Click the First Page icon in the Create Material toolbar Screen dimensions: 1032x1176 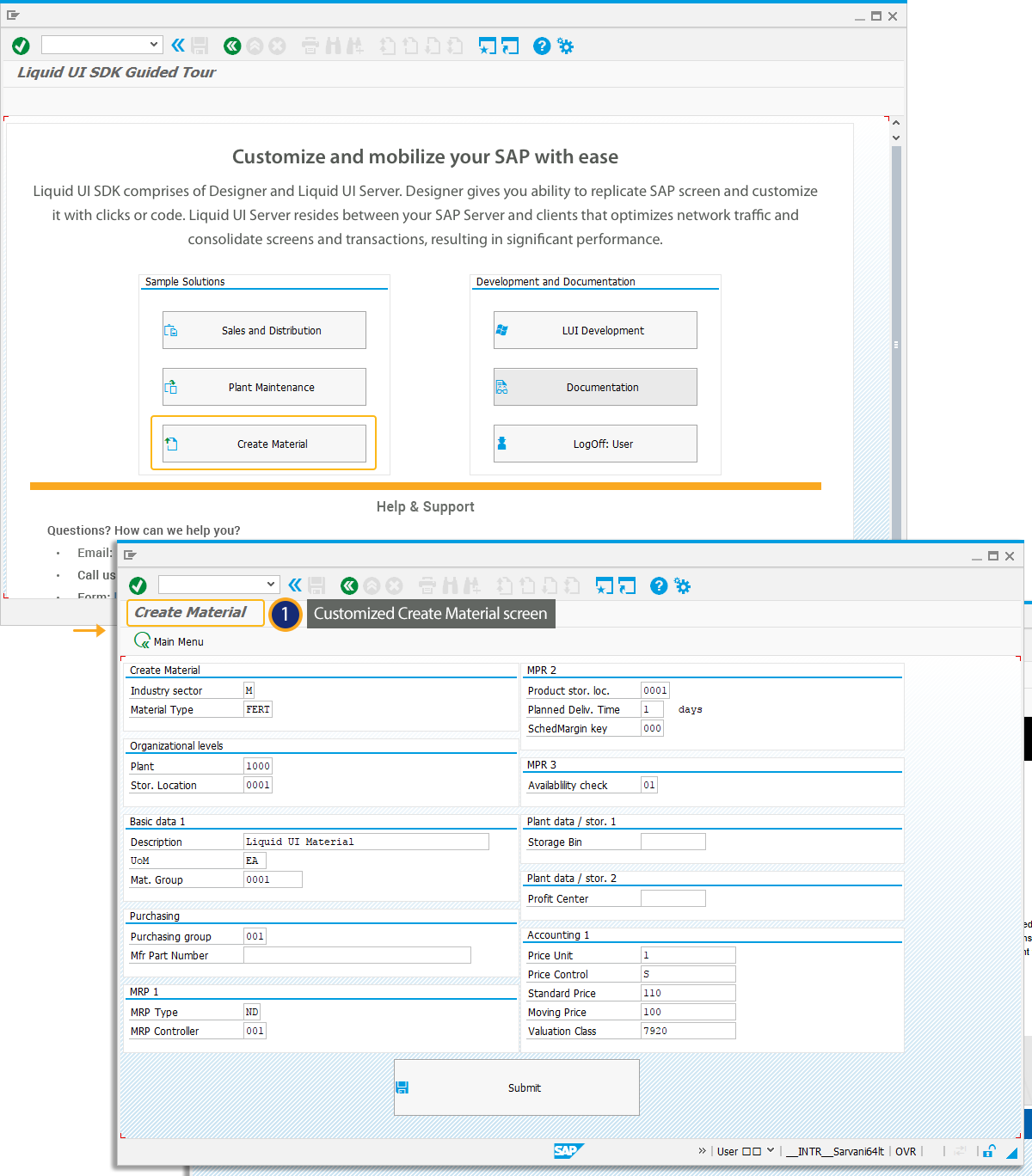[x=505, y=585]
